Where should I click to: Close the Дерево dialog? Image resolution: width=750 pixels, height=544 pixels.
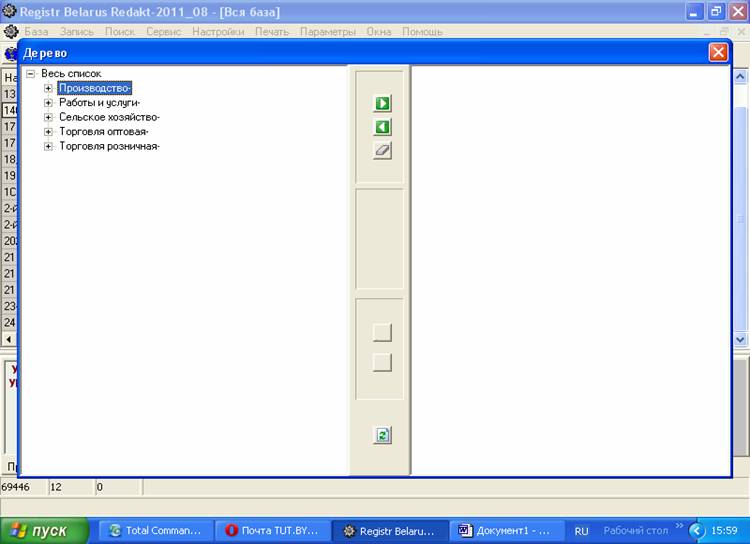pos(717,53)
